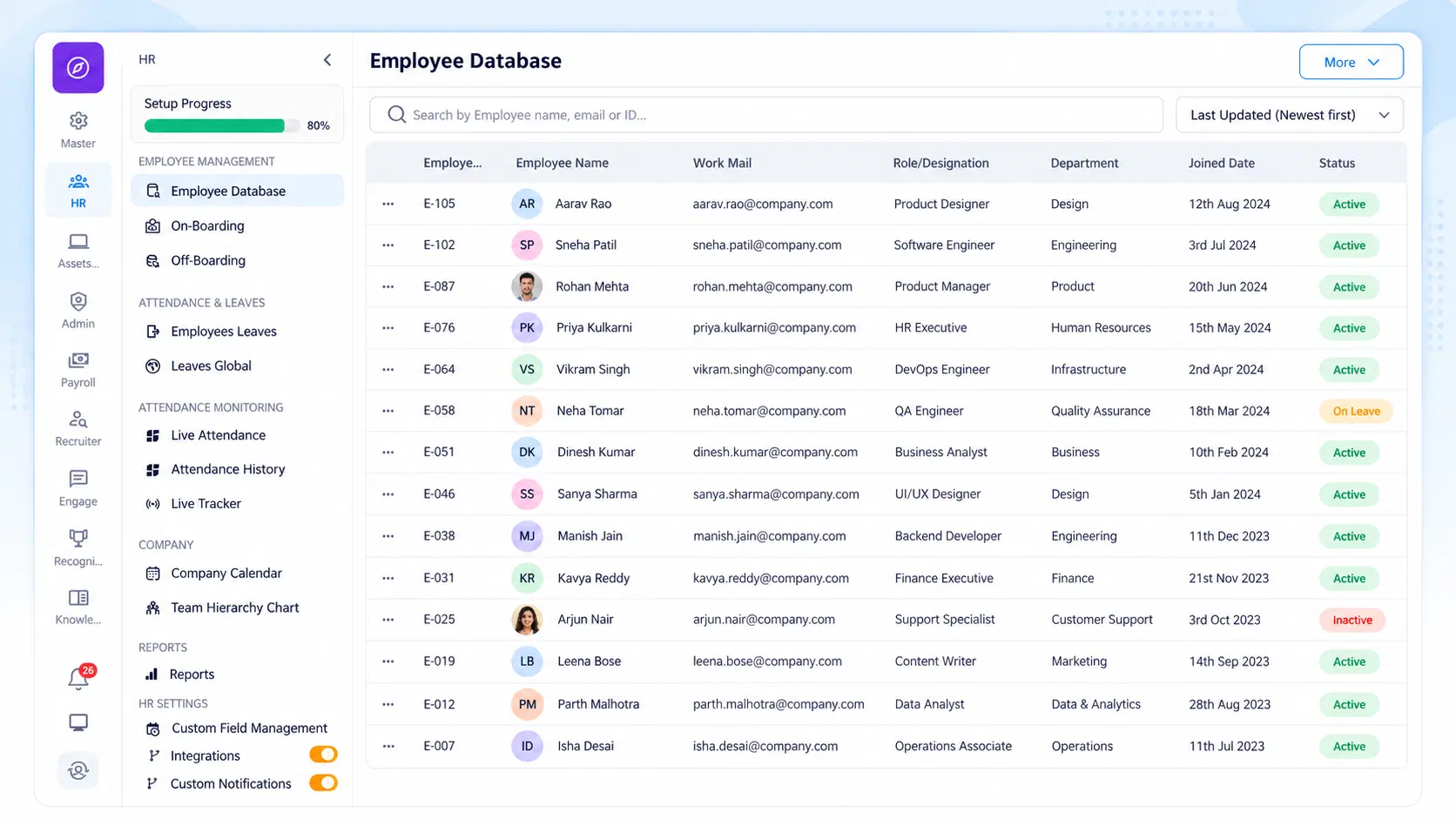Open row options for Aarav Rao
This screenshot has height=819, width=1456.
388,204
